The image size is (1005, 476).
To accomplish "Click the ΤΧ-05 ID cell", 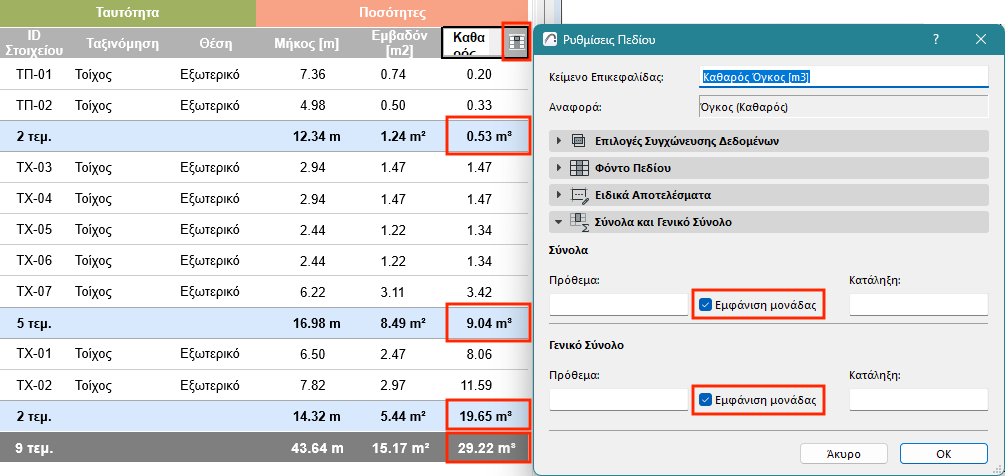I will pos(33,230).
